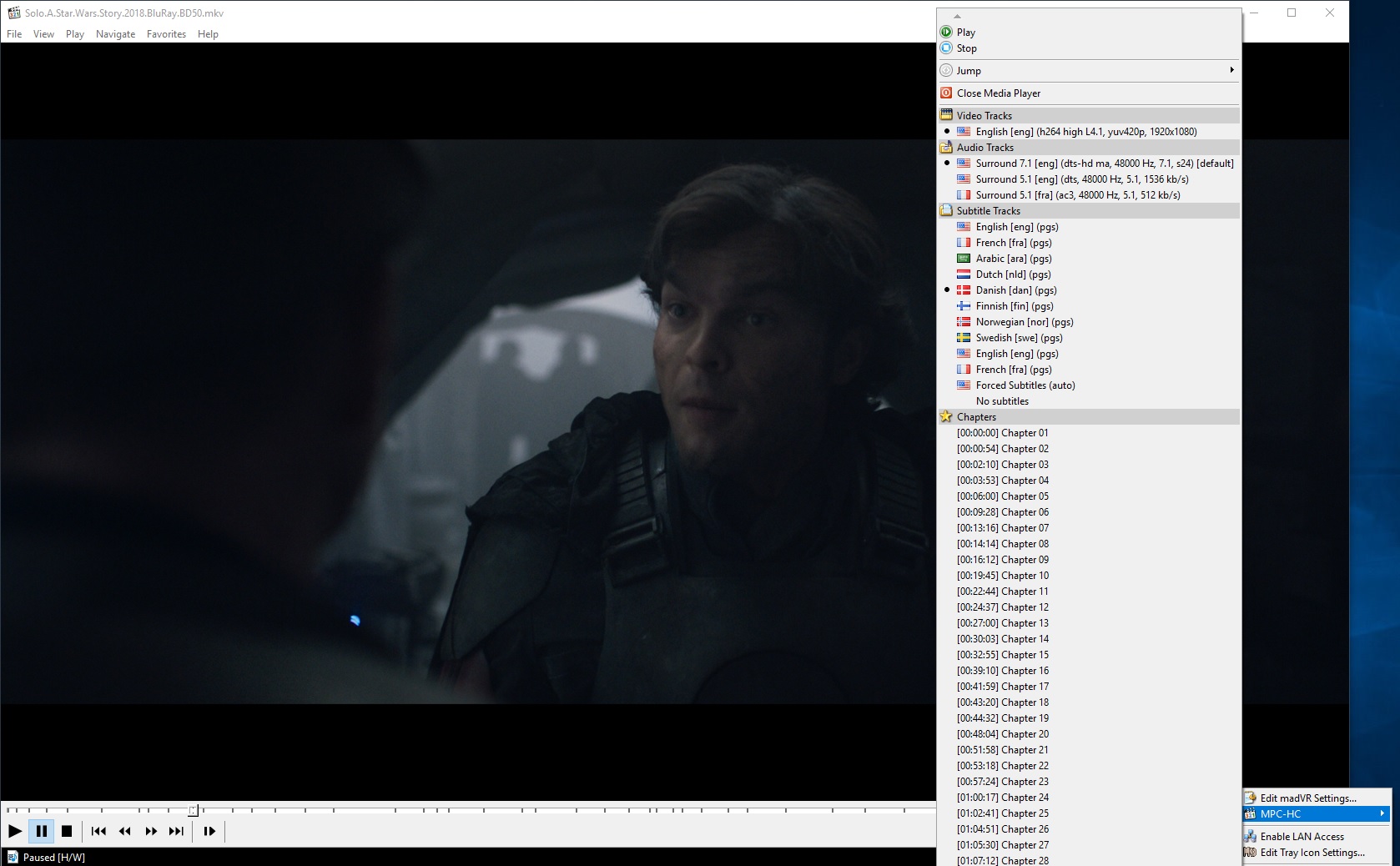Open the Navigate menu
This screenshot has width=1400, height=866.
pyautogui.click(x=115, y=34)
